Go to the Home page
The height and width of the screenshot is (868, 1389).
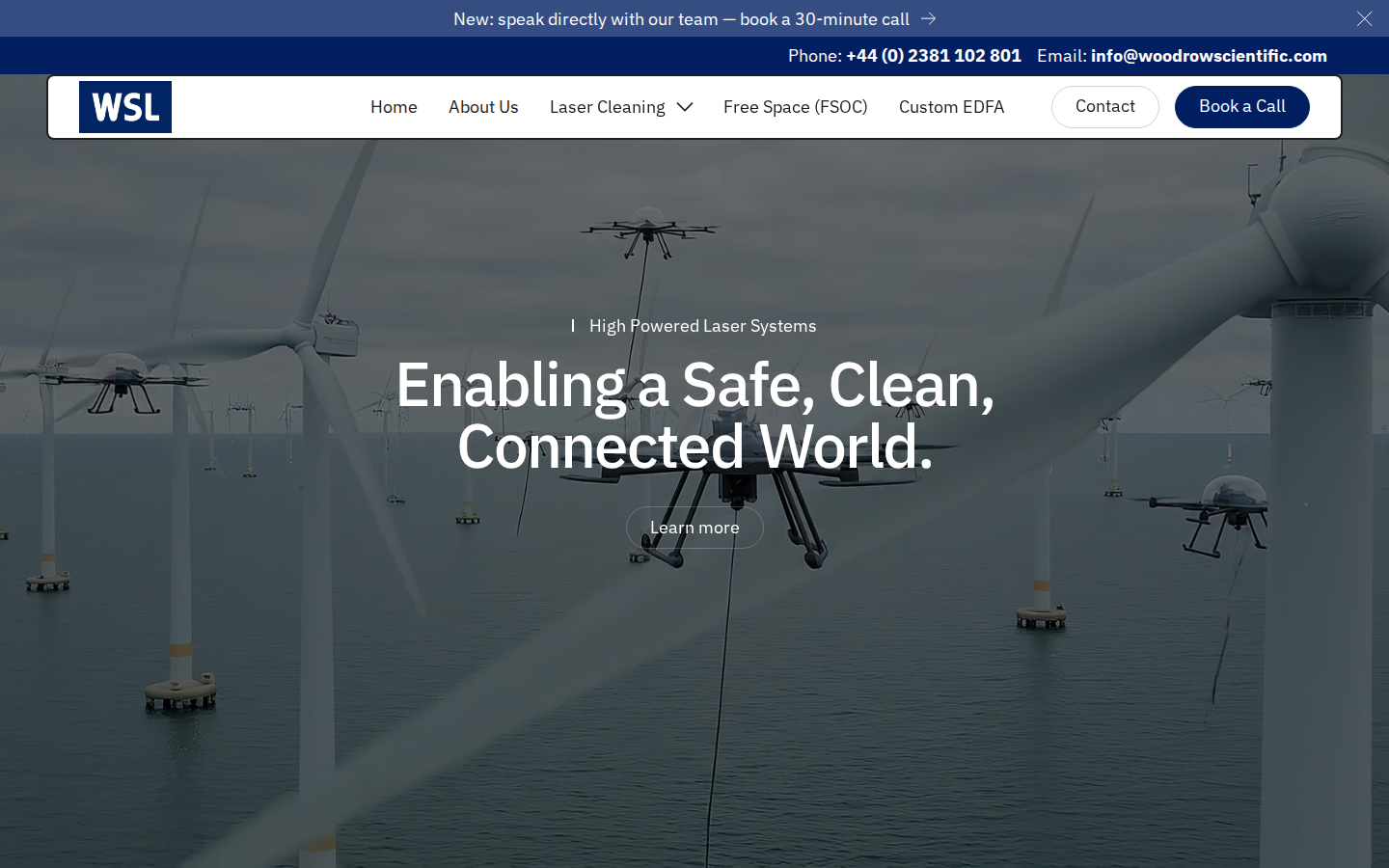394,107
